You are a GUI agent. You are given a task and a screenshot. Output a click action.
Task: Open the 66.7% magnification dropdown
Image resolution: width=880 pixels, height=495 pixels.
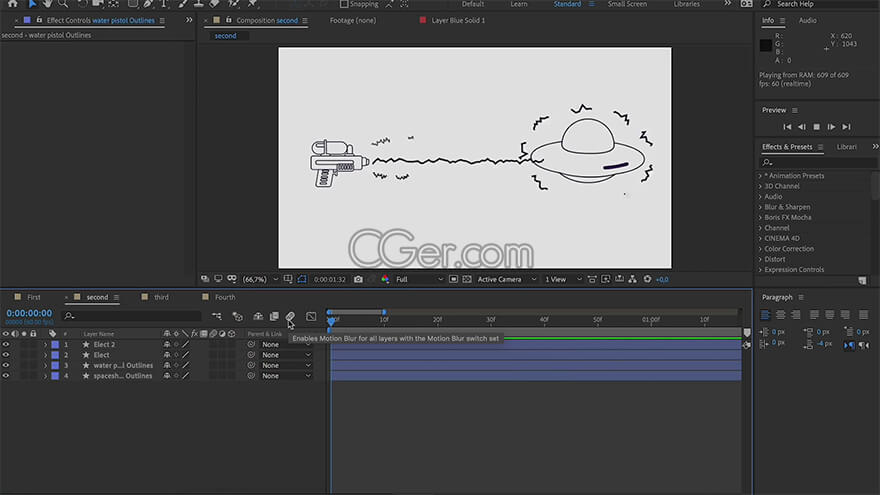[x=260, y=279]
